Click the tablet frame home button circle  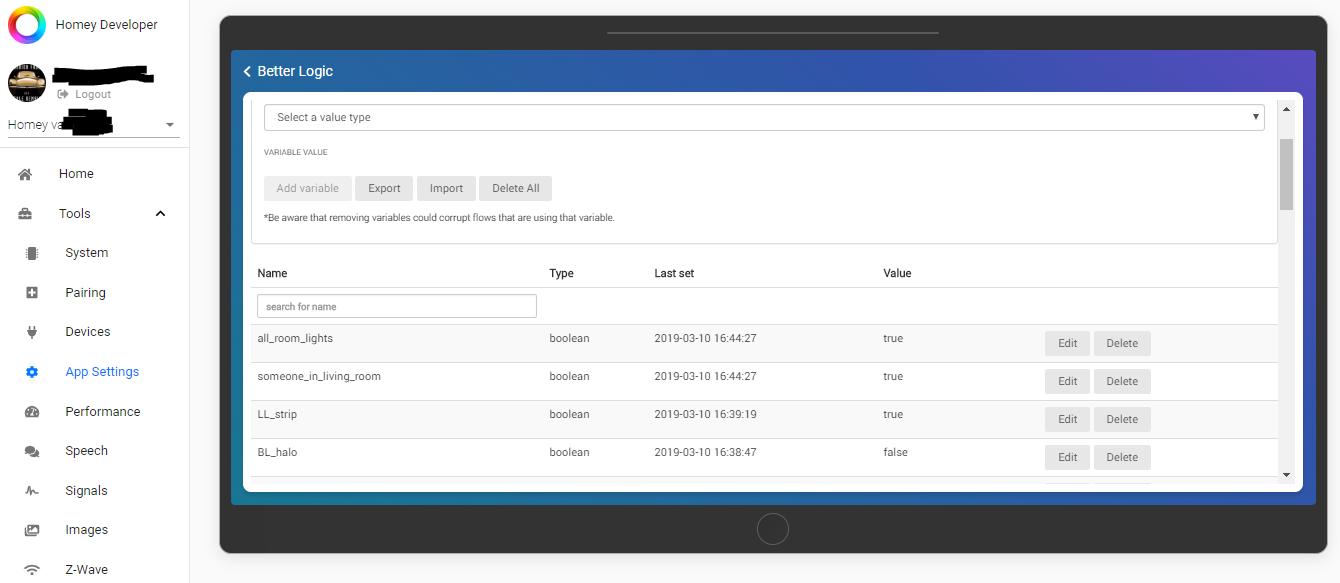click(x=773, y=529)
